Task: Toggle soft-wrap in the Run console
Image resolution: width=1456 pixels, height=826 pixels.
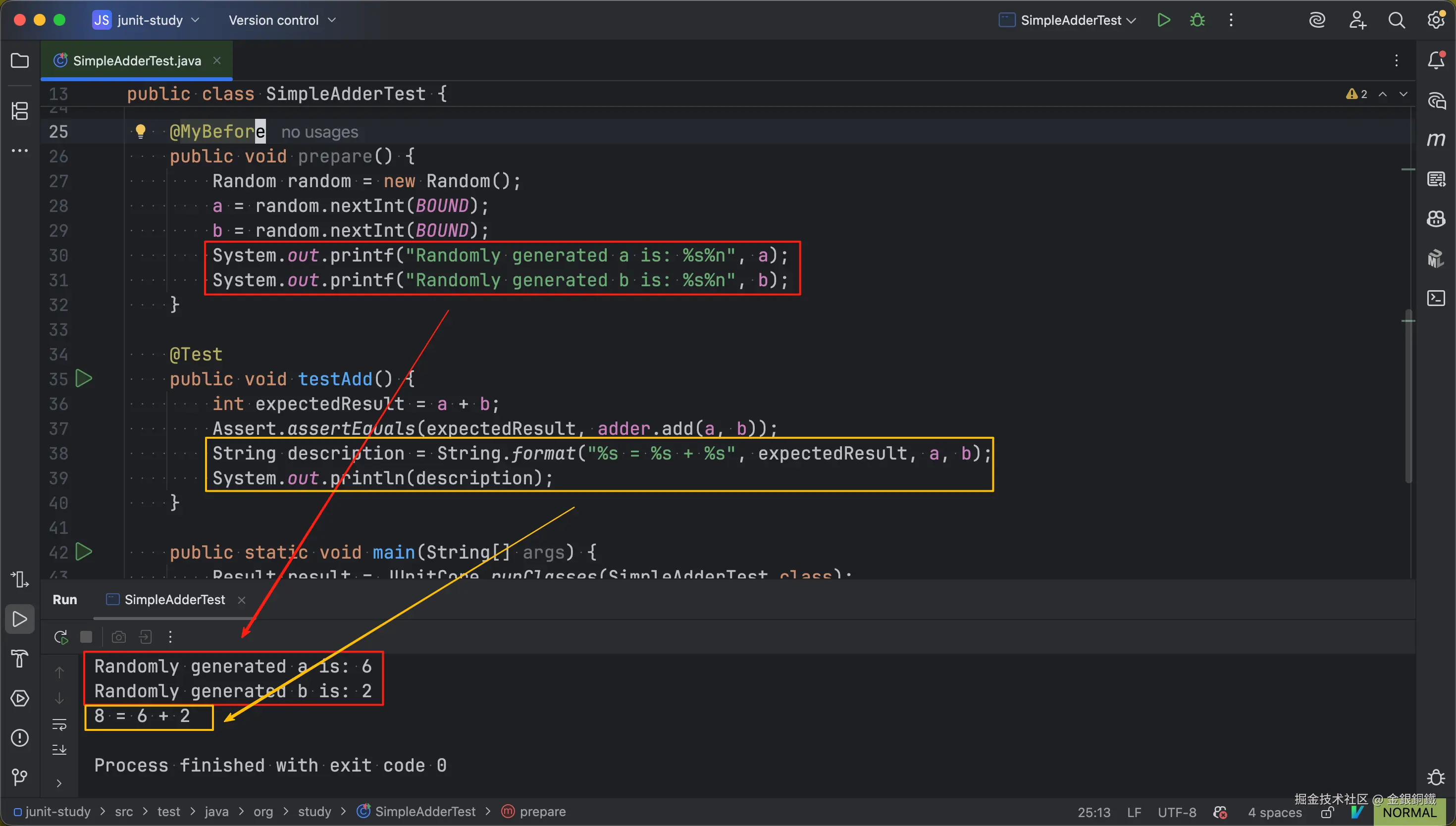Action: [59, 724]
